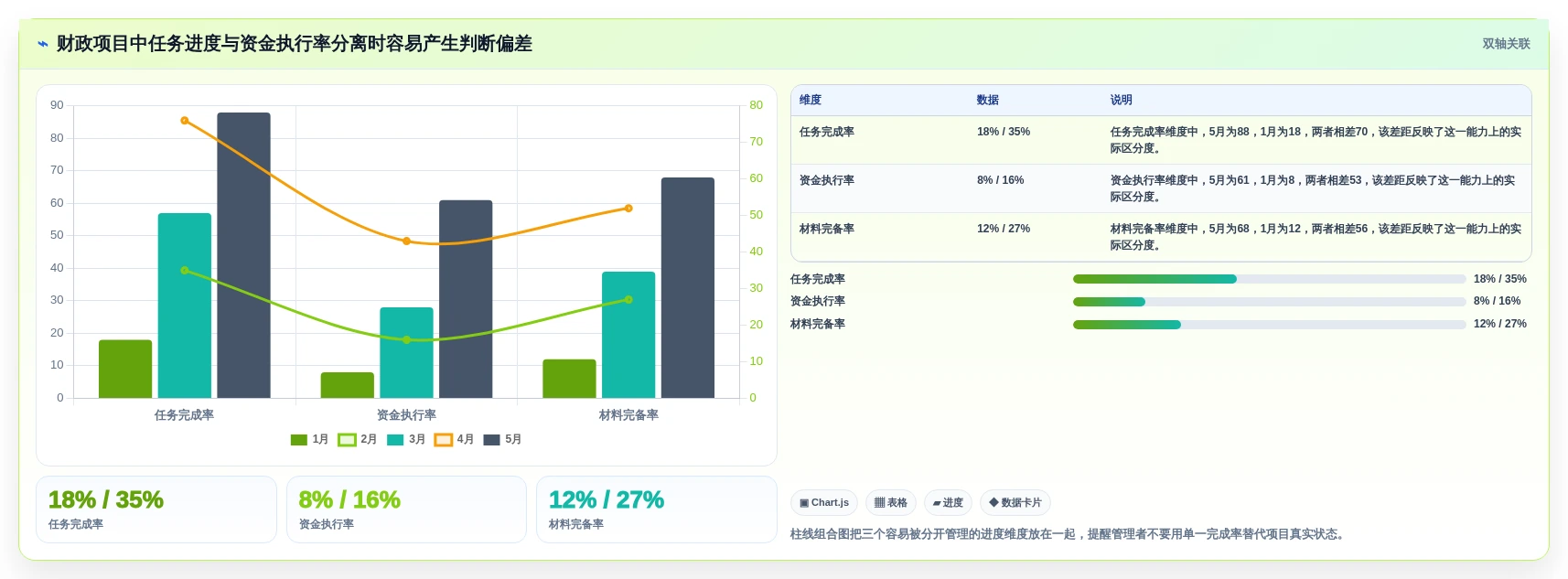Image resolution: width=1568 pixels, height=579 pixels.
Task: Click the 任务完成率 progress bar
Action: click(x=1269, y=279)
